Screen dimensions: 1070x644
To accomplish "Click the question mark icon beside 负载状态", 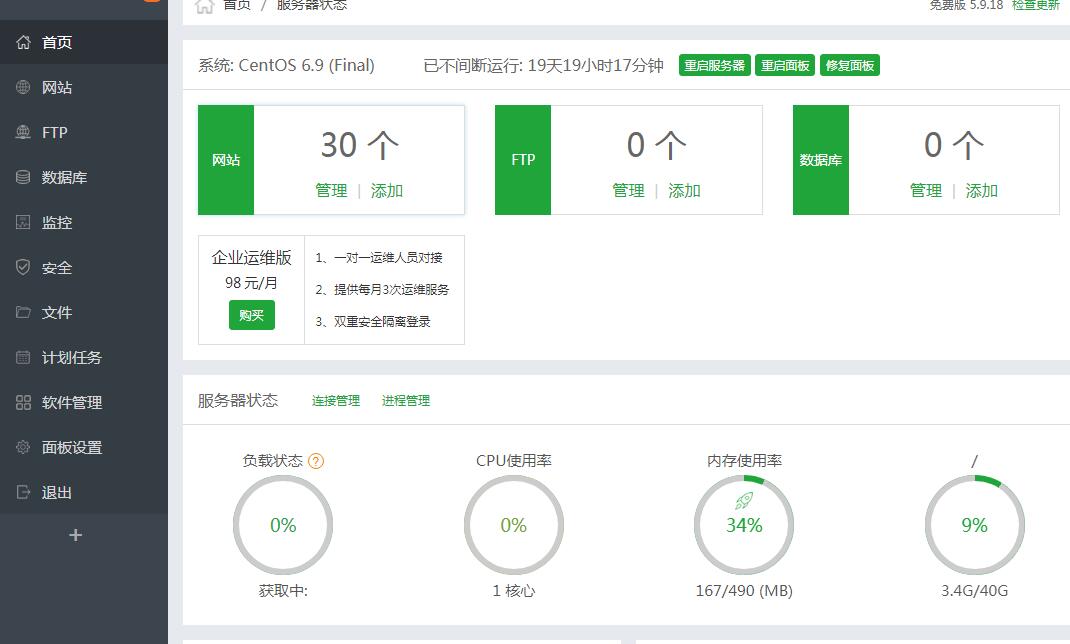I will 316,461.
